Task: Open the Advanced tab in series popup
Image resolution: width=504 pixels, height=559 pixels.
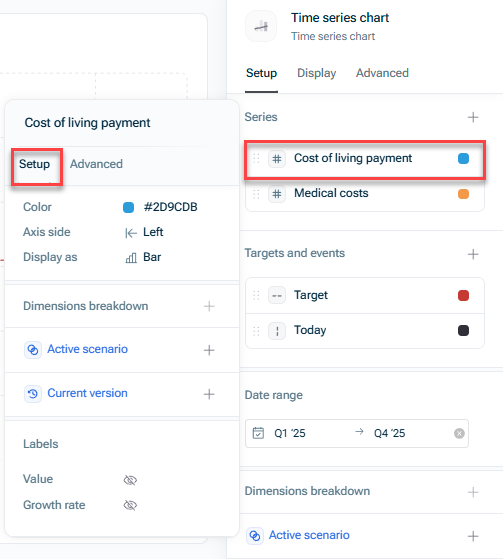Action: click(96, 164)
